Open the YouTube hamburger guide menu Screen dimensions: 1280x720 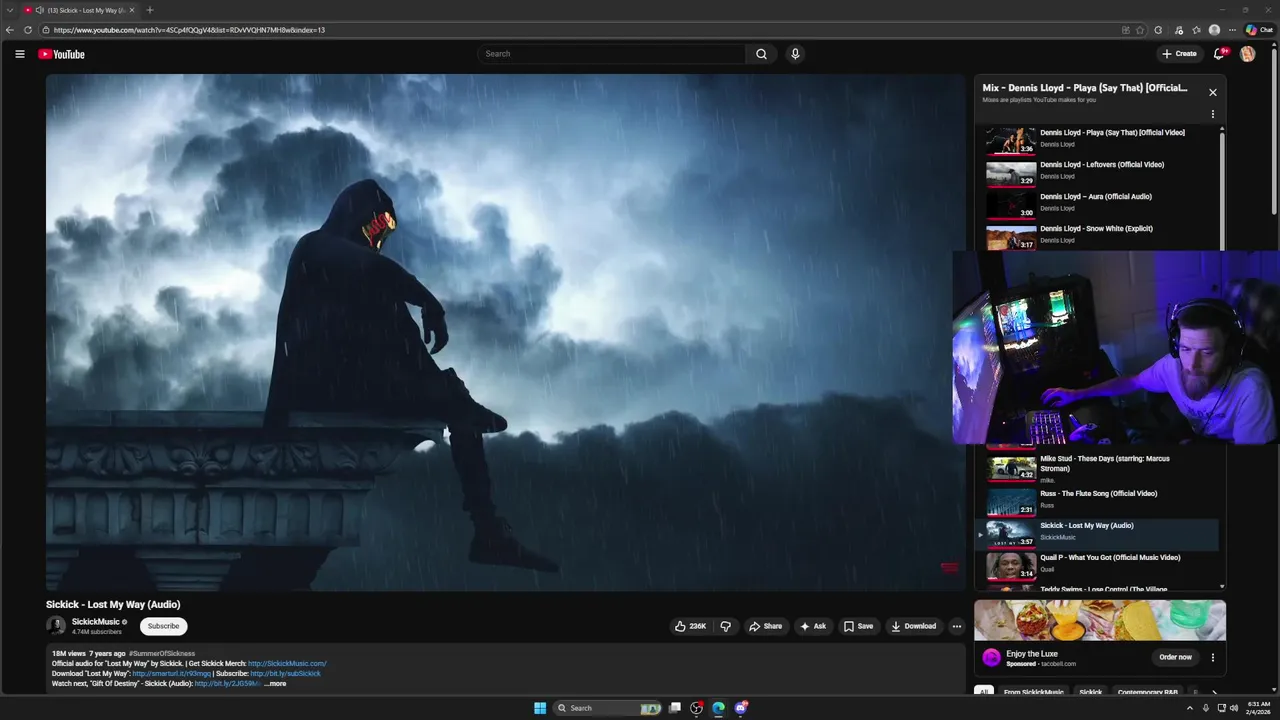[19, 54]
